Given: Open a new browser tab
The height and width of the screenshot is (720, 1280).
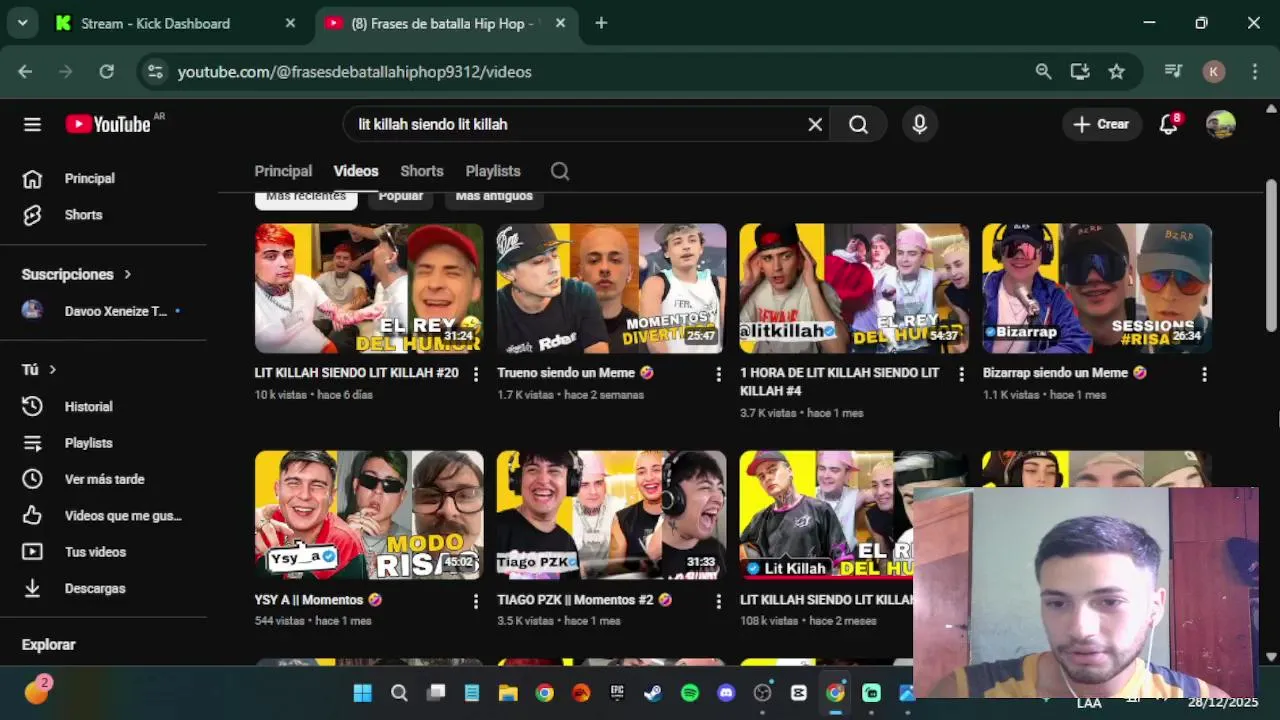Looking at the screenshot, I should click(x=601, y=23).
